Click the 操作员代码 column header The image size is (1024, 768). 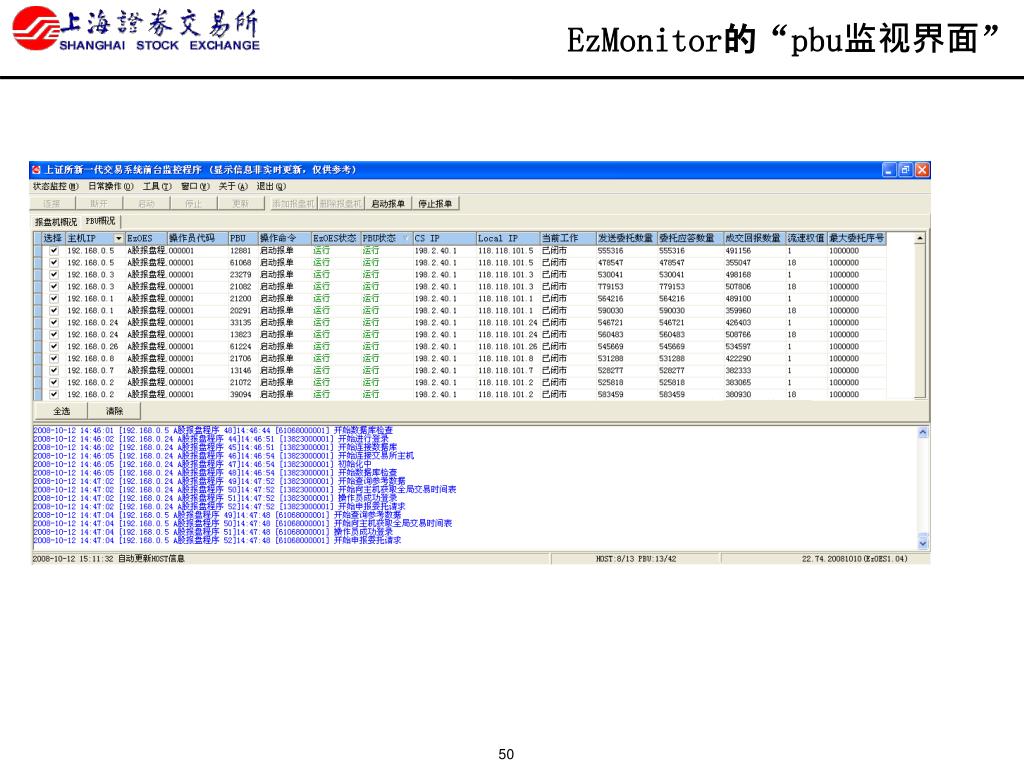(197, 238)
